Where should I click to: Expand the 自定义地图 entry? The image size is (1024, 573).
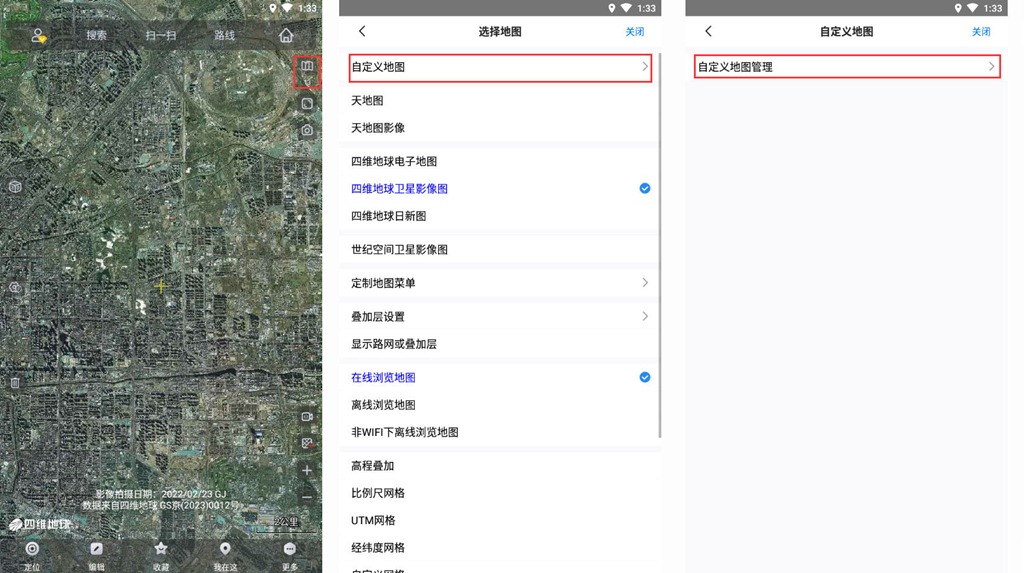point(500,67)
